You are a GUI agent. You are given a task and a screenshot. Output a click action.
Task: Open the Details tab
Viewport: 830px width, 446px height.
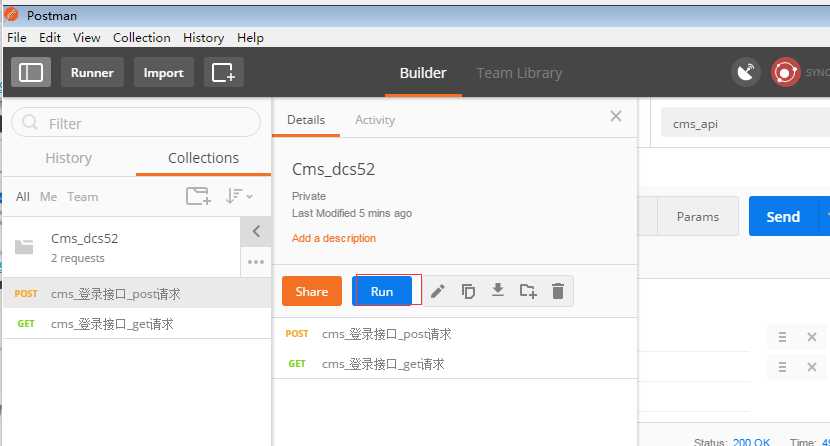tap(306, 120)
